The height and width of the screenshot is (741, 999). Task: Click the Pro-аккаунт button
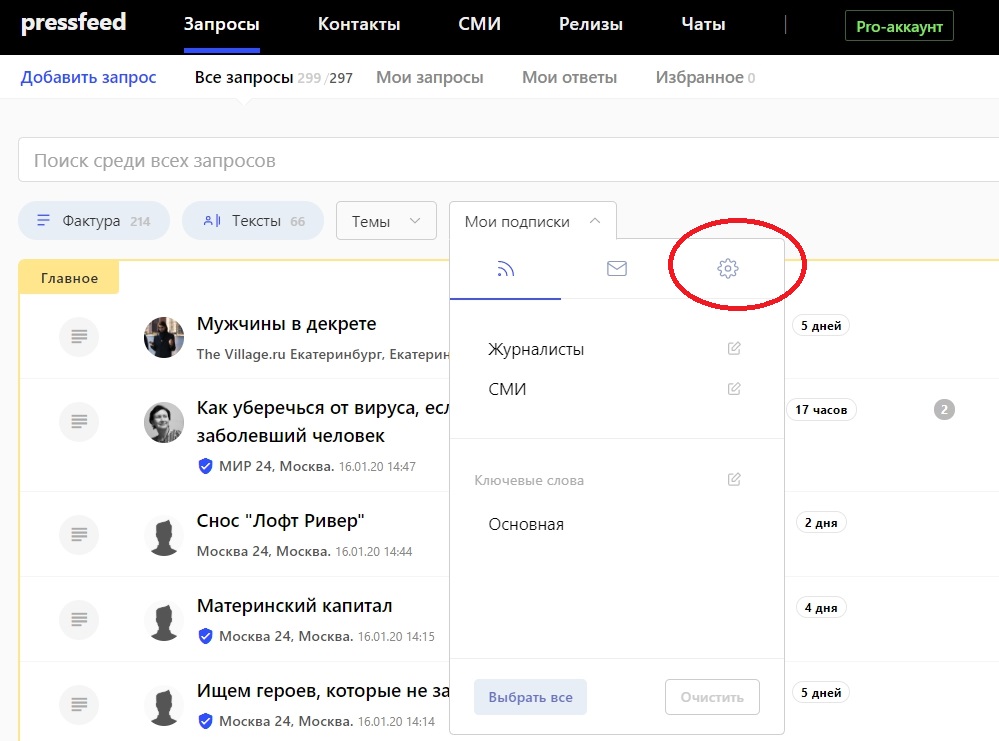pos(899,26)
